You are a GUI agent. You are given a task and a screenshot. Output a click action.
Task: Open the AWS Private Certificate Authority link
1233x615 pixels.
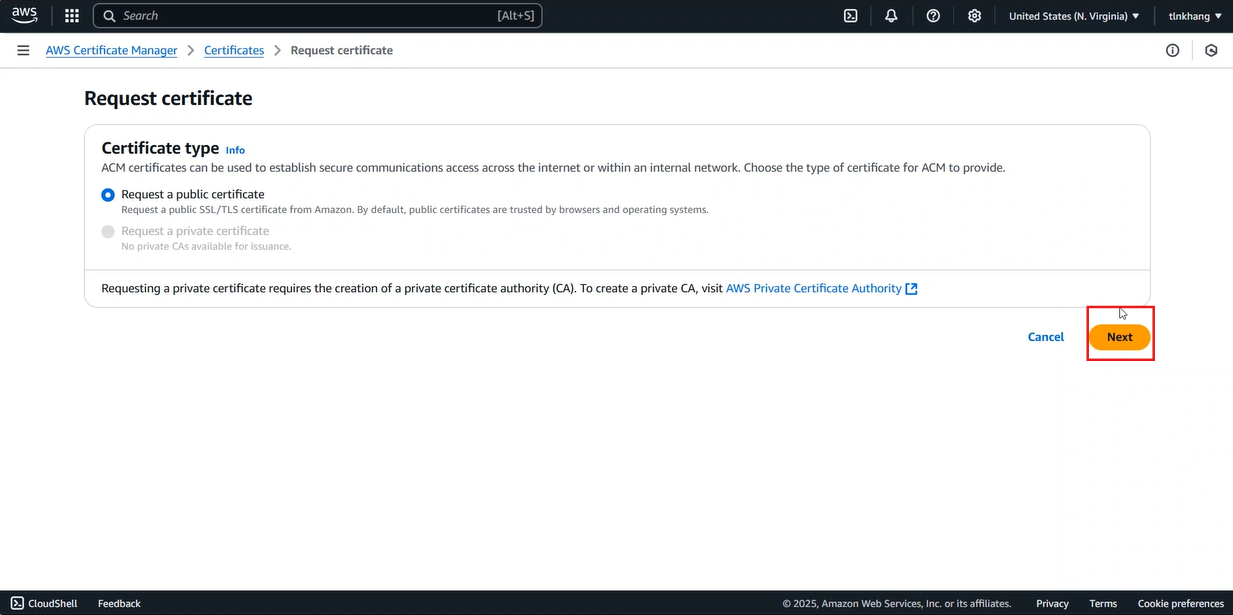click(x=814, y=288)
